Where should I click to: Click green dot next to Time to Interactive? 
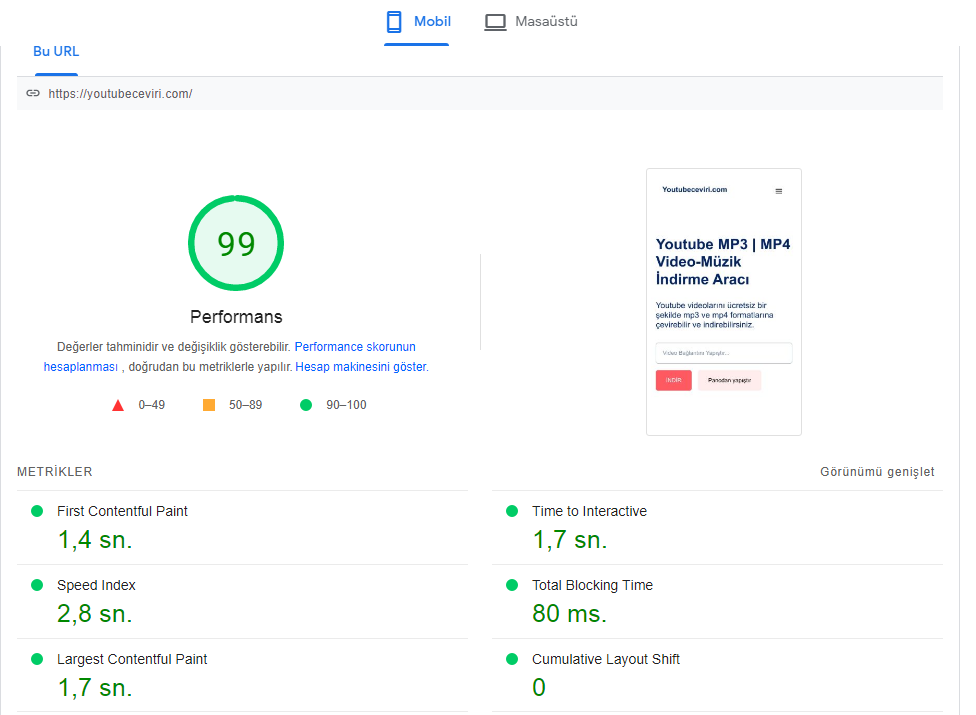coord(512,511)
